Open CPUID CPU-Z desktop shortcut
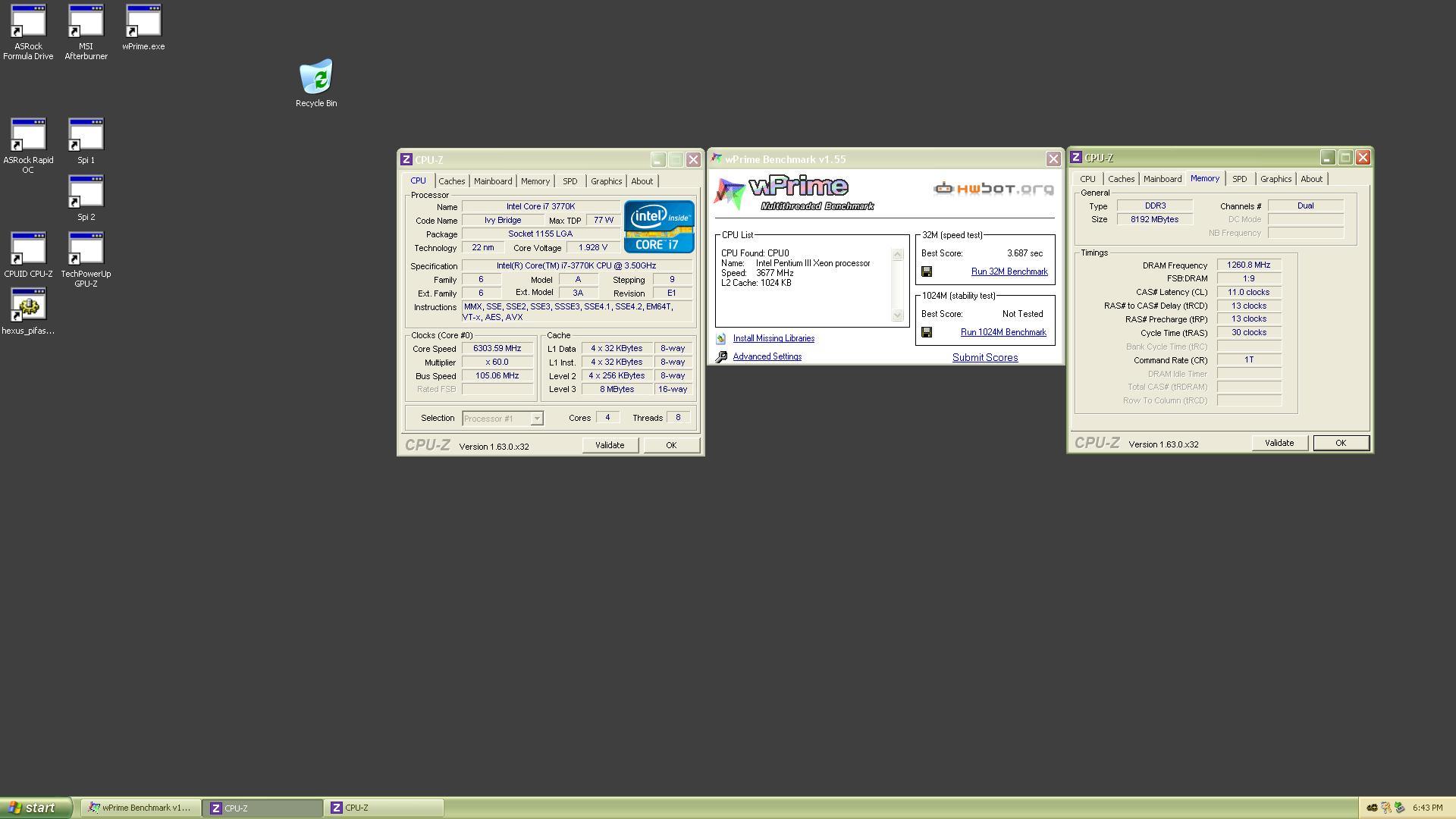 (x=28, y=255)
